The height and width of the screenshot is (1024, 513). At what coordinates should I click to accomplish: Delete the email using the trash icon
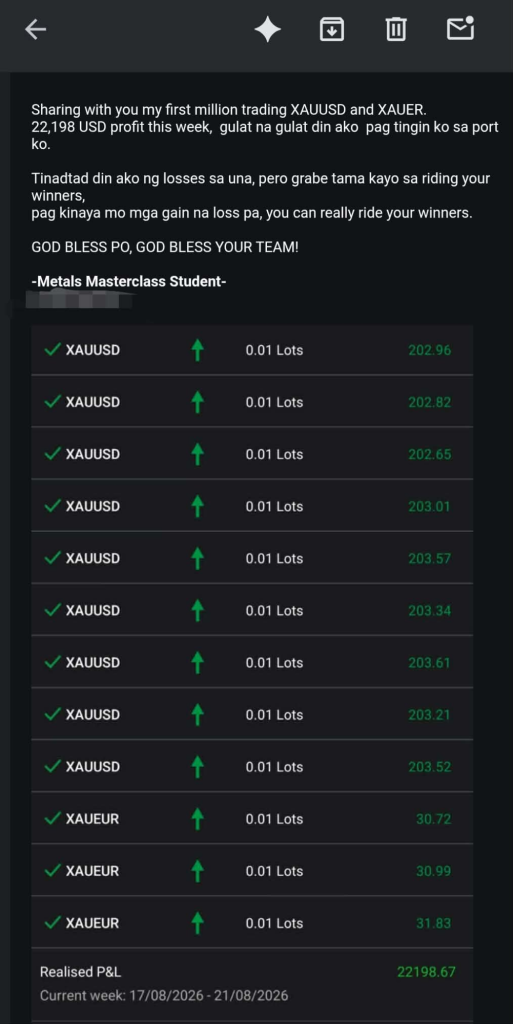point(396,29)
